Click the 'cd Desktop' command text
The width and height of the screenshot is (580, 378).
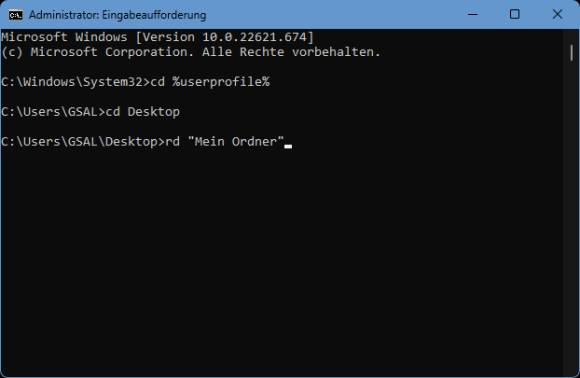pos(143,112)
